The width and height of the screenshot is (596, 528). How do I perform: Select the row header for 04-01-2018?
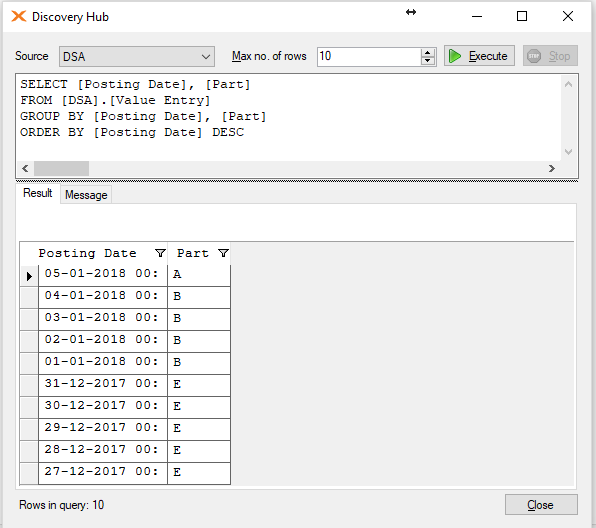coord(29,298)
